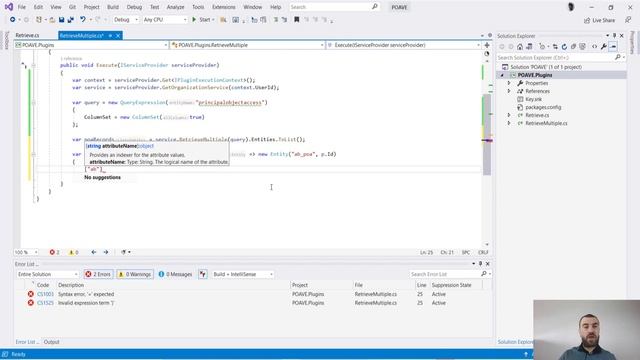Image resolution: width=640 pixels, height=360 pixels.
Task: Click the warnings count indicator below editor
Action: (73, 252)
